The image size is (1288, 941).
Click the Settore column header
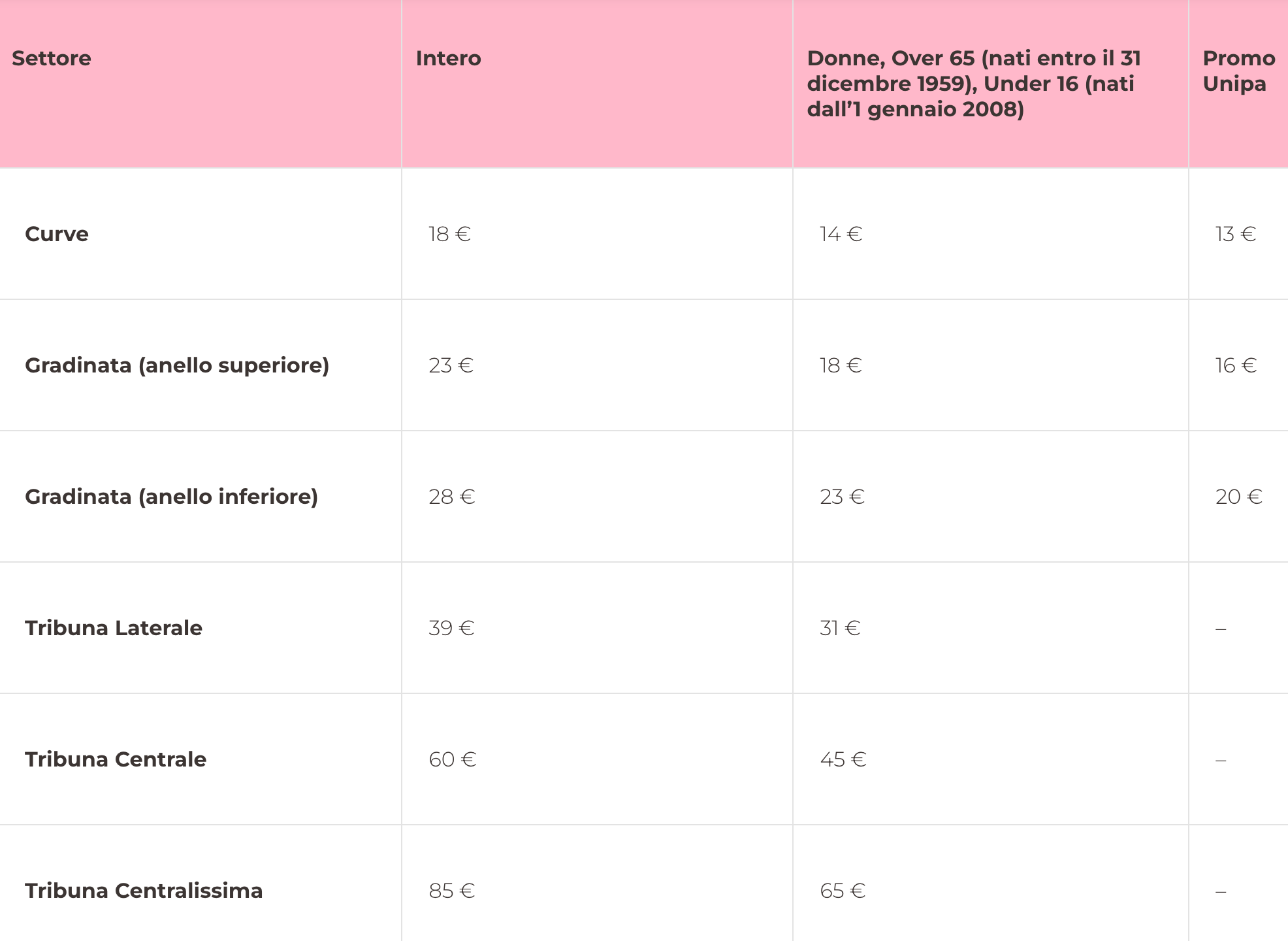pos(52,58)
